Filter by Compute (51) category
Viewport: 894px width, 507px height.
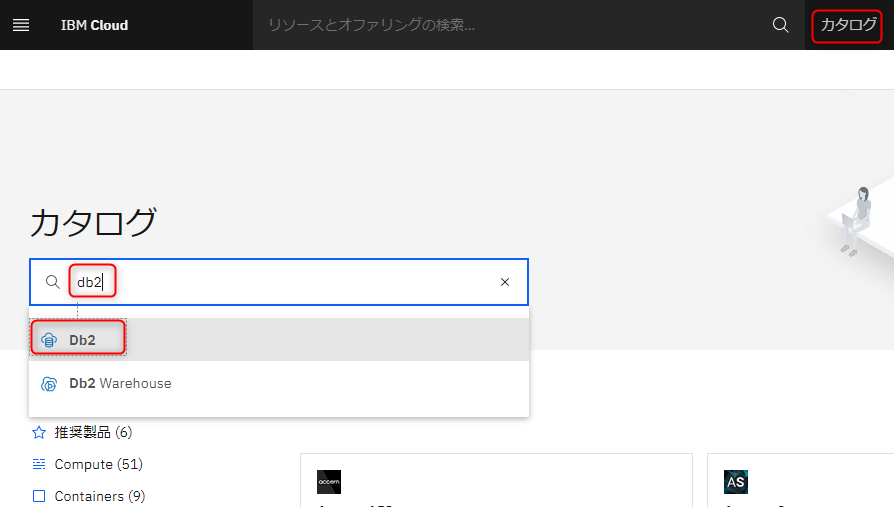tap(99, 464)
